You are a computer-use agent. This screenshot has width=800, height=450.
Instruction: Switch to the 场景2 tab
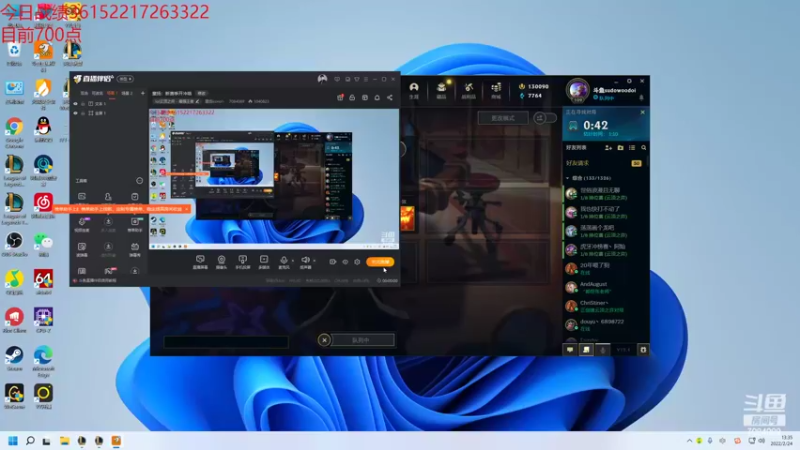point(127,93)
